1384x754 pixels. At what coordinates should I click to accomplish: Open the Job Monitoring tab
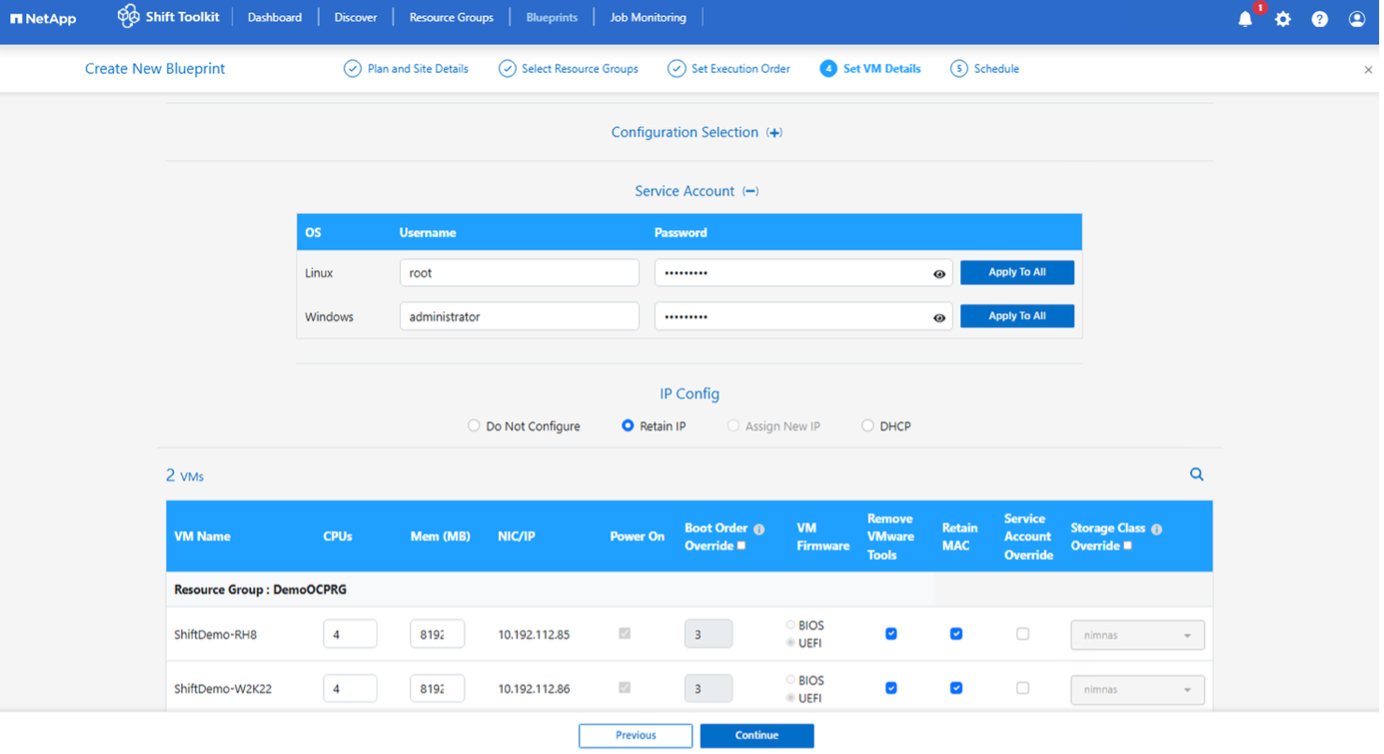648,17
